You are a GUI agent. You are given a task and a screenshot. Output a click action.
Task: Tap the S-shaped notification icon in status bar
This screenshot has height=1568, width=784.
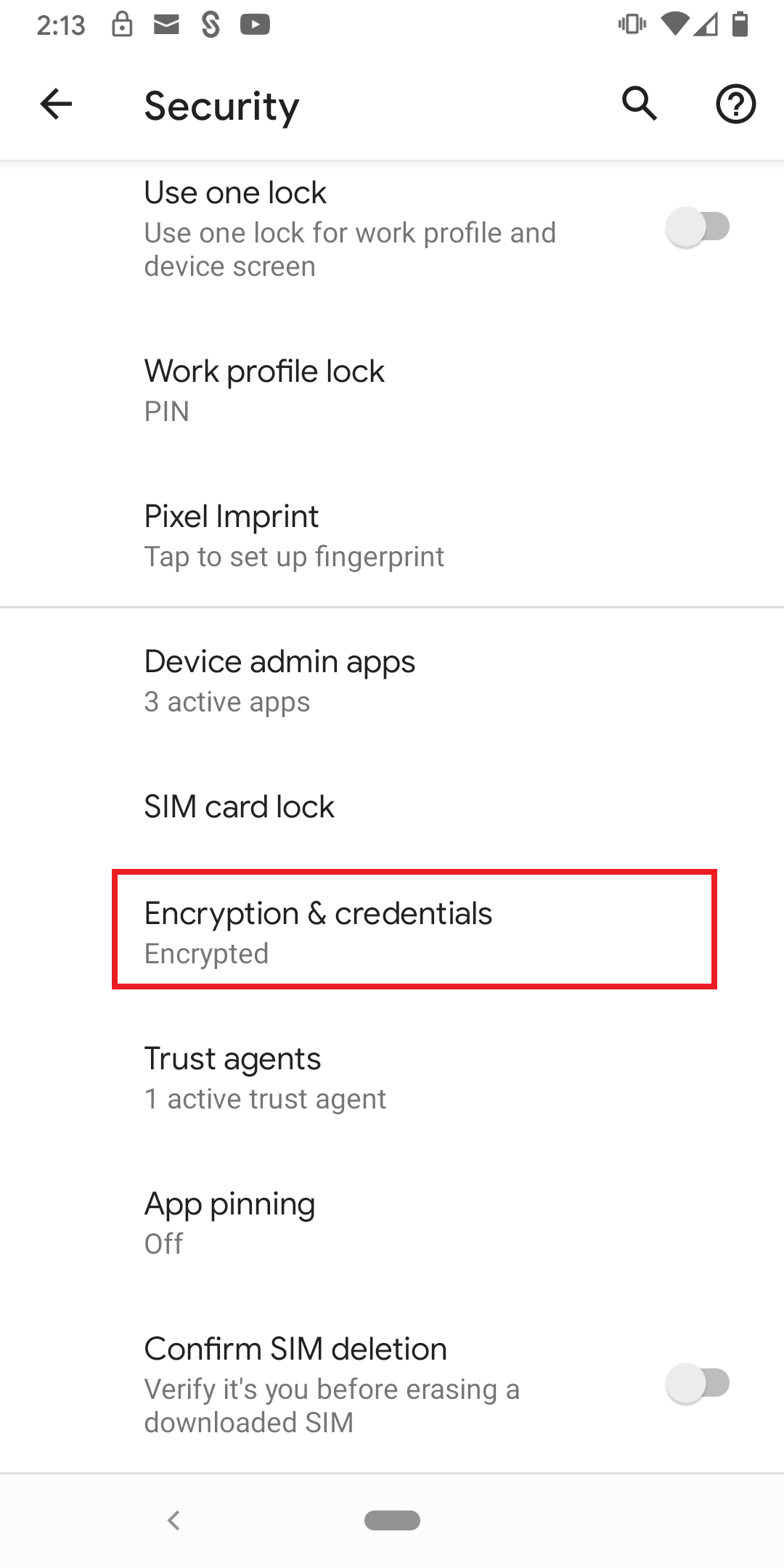click(x=211, y=25)
